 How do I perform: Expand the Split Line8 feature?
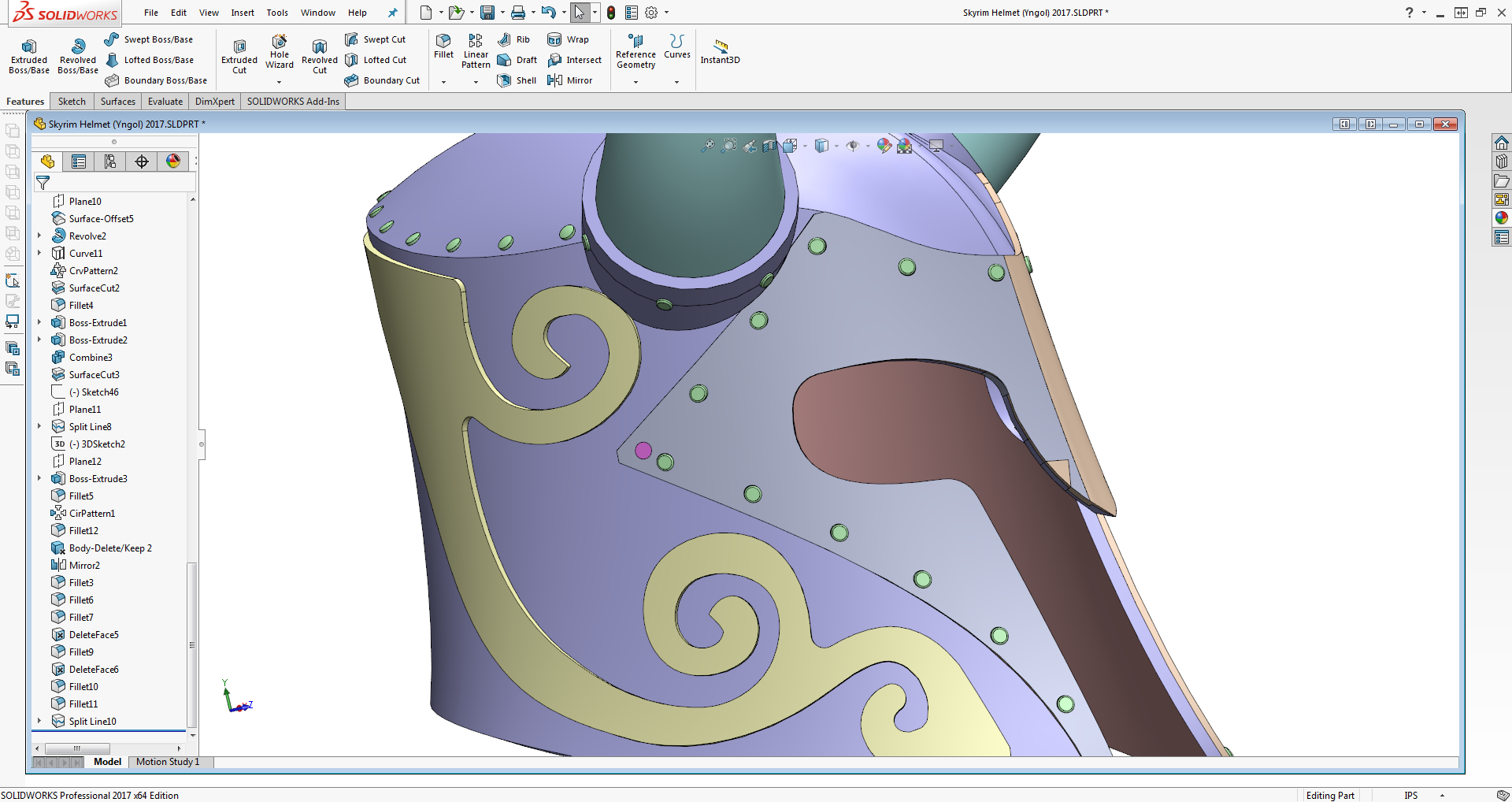pos(39,426)
